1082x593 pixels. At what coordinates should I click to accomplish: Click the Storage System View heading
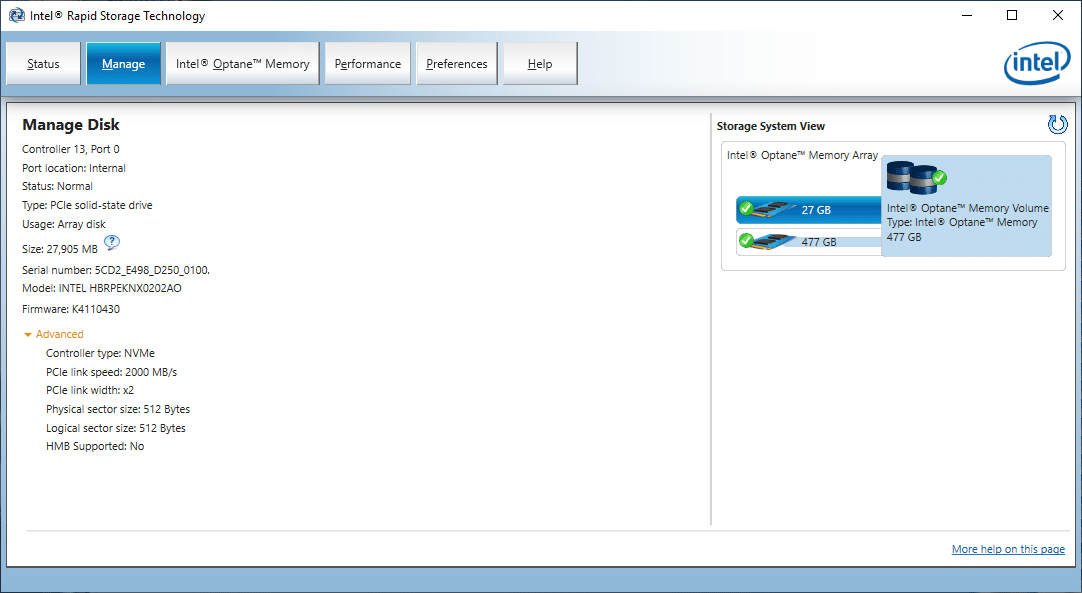click(x=771, y=126)
